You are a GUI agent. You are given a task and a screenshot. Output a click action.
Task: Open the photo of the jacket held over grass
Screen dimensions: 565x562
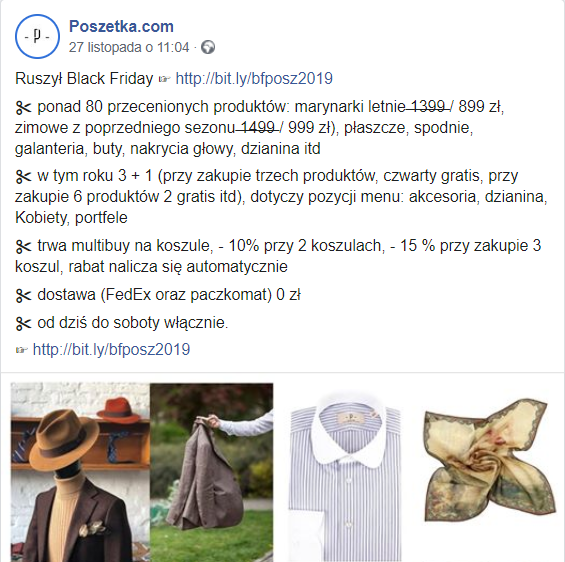pyautogui.click(x=212, y=472)
